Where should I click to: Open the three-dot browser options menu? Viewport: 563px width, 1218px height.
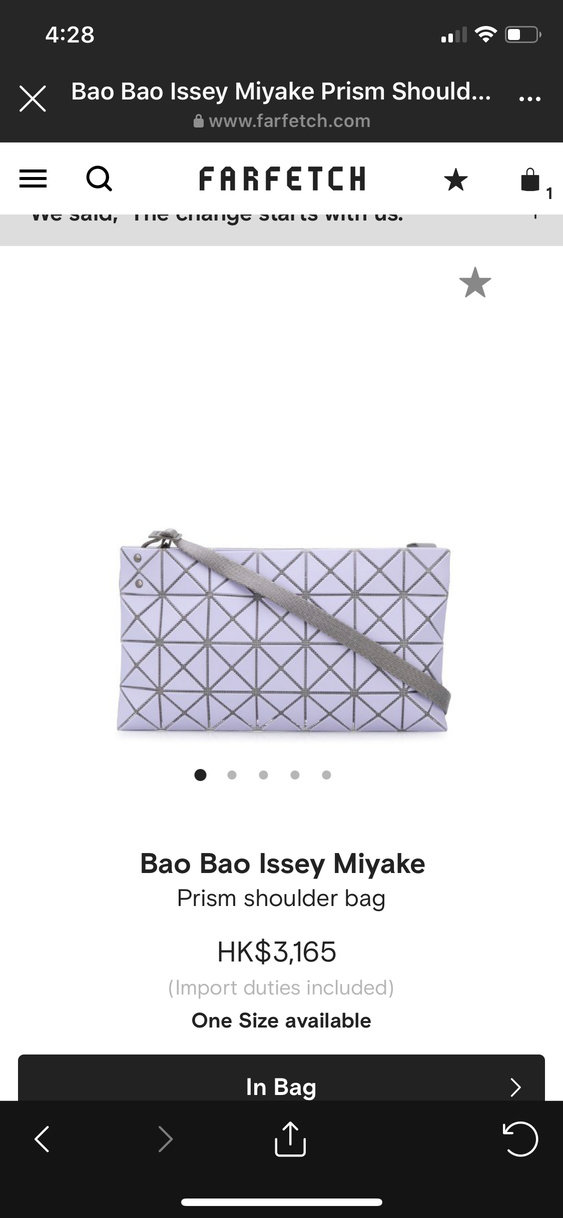tap(530, 98)
